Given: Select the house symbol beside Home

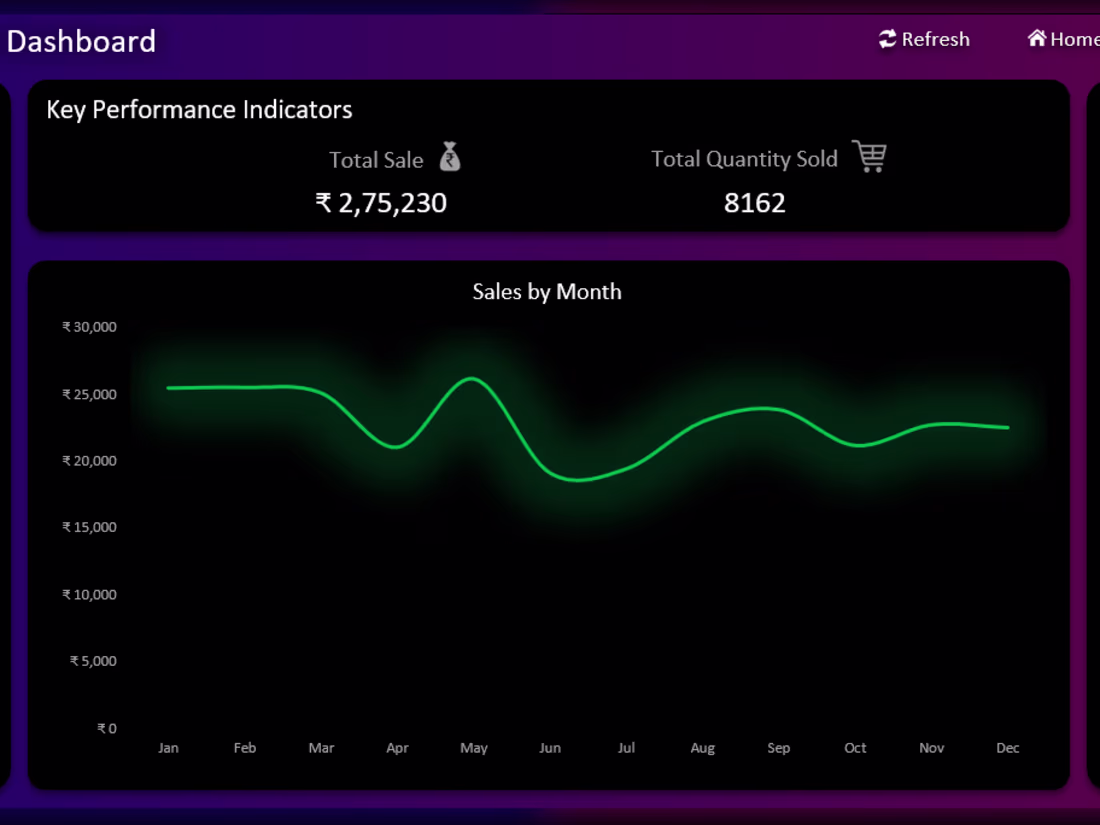Looking at the screenshot, I should point(1037,39).
